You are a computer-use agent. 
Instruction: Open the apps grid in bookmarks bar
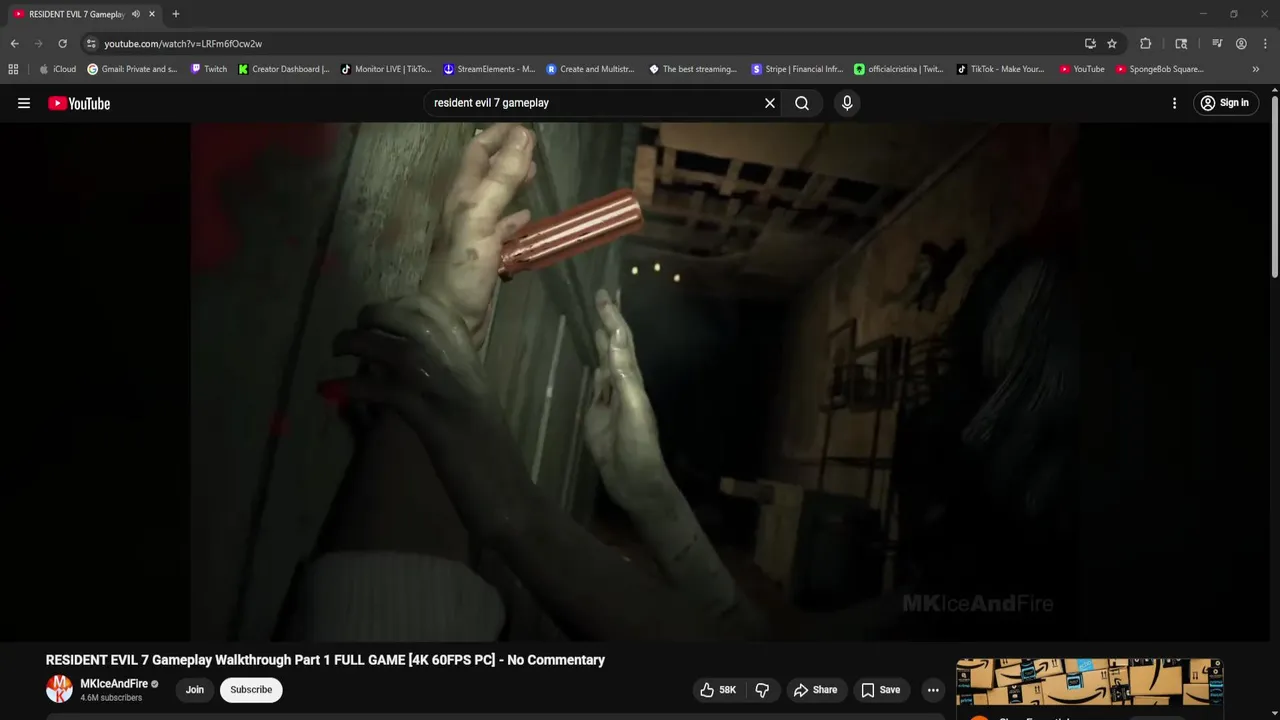click(13, 69)
